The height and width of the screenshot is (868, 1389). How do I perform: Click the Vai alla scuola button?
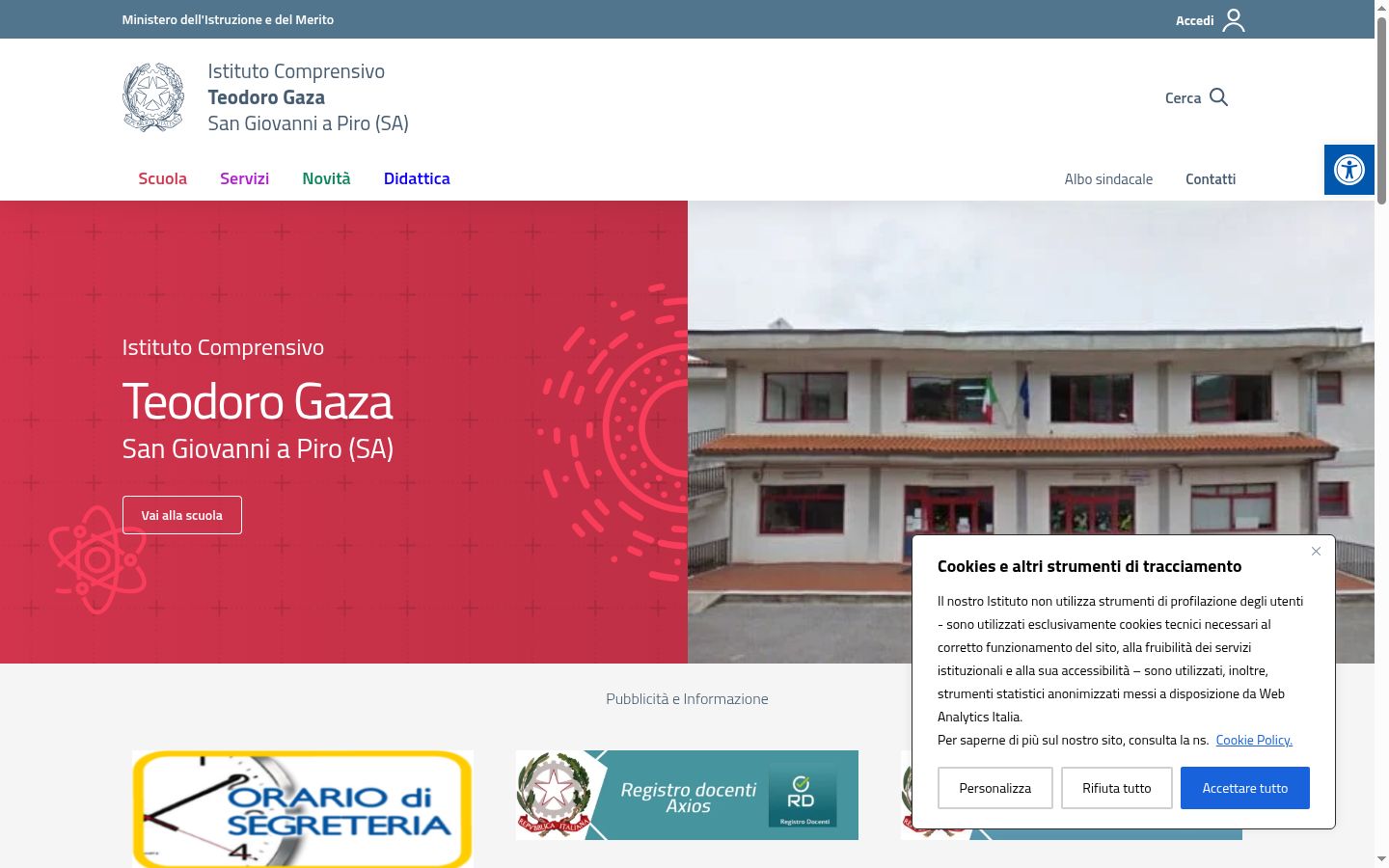coord(182,515)
